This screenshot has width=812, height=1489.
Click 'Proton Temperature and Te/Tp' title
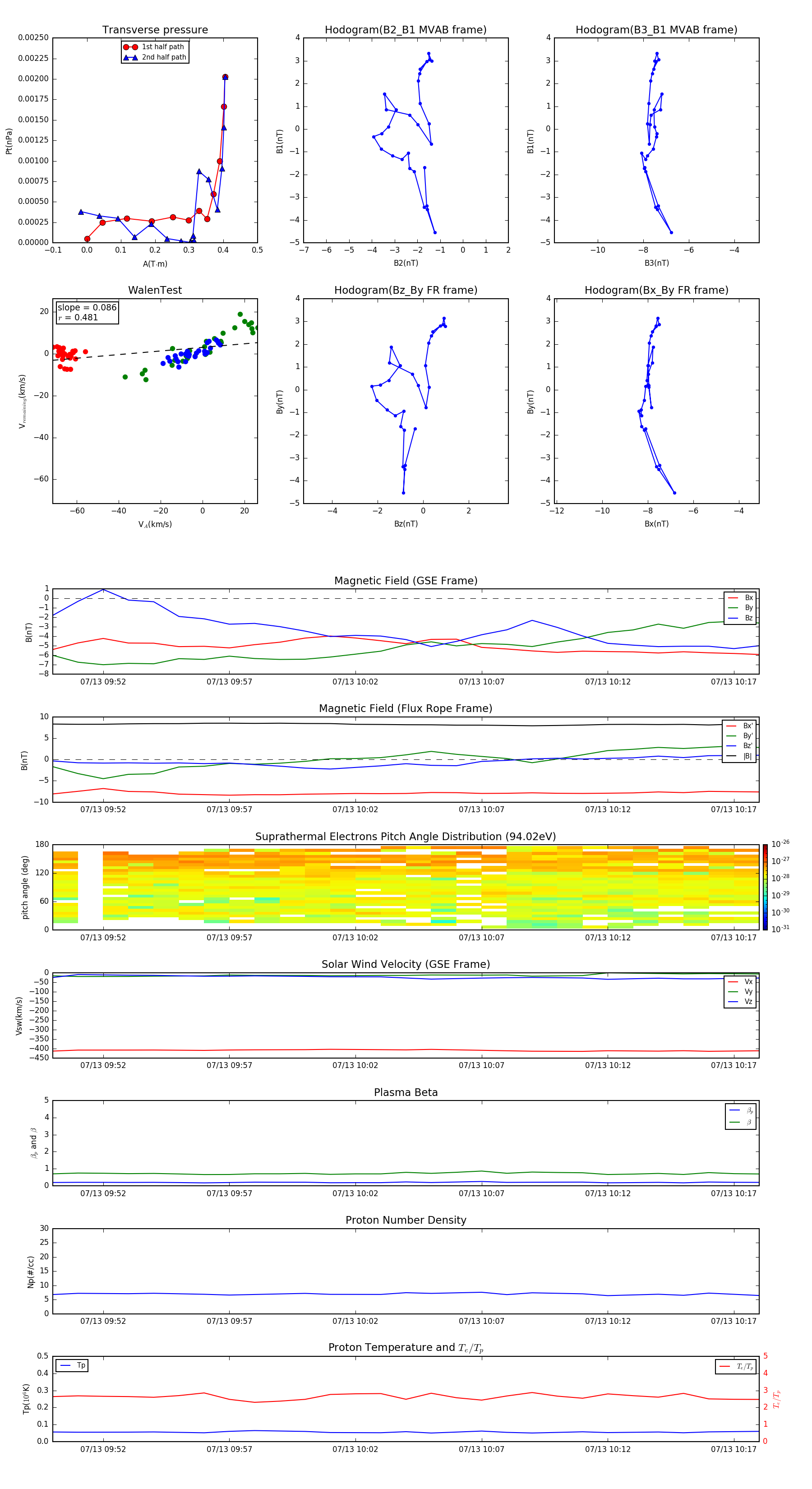(x=406, y=1348)
